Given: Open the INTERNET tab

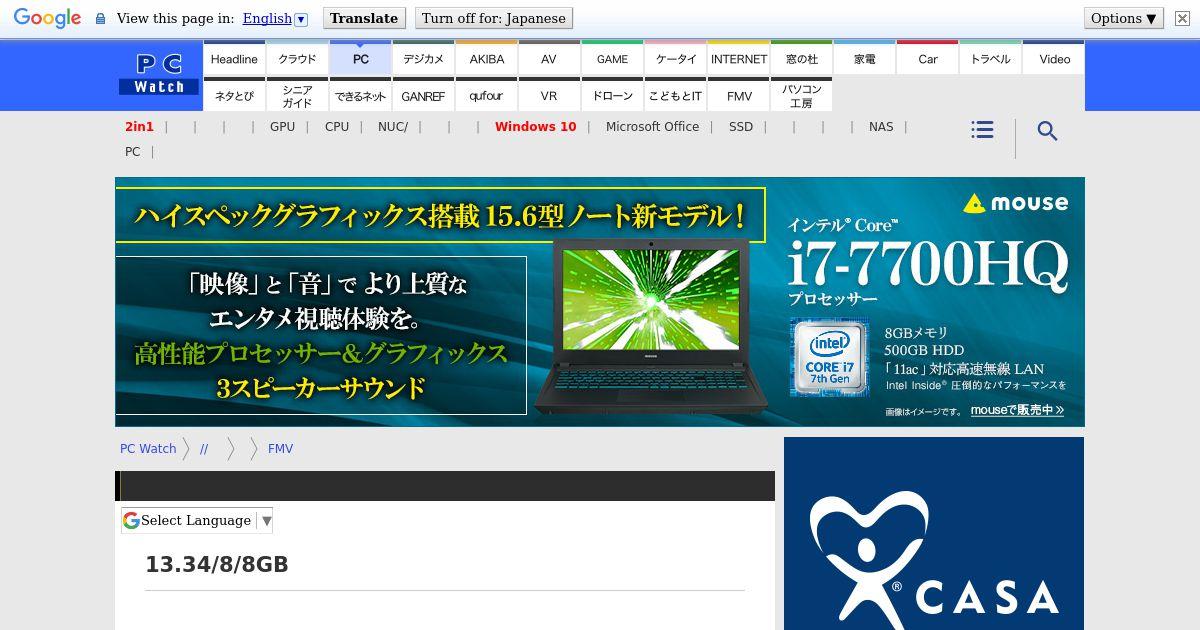Looking at the screenshot, I should [739, 58].
